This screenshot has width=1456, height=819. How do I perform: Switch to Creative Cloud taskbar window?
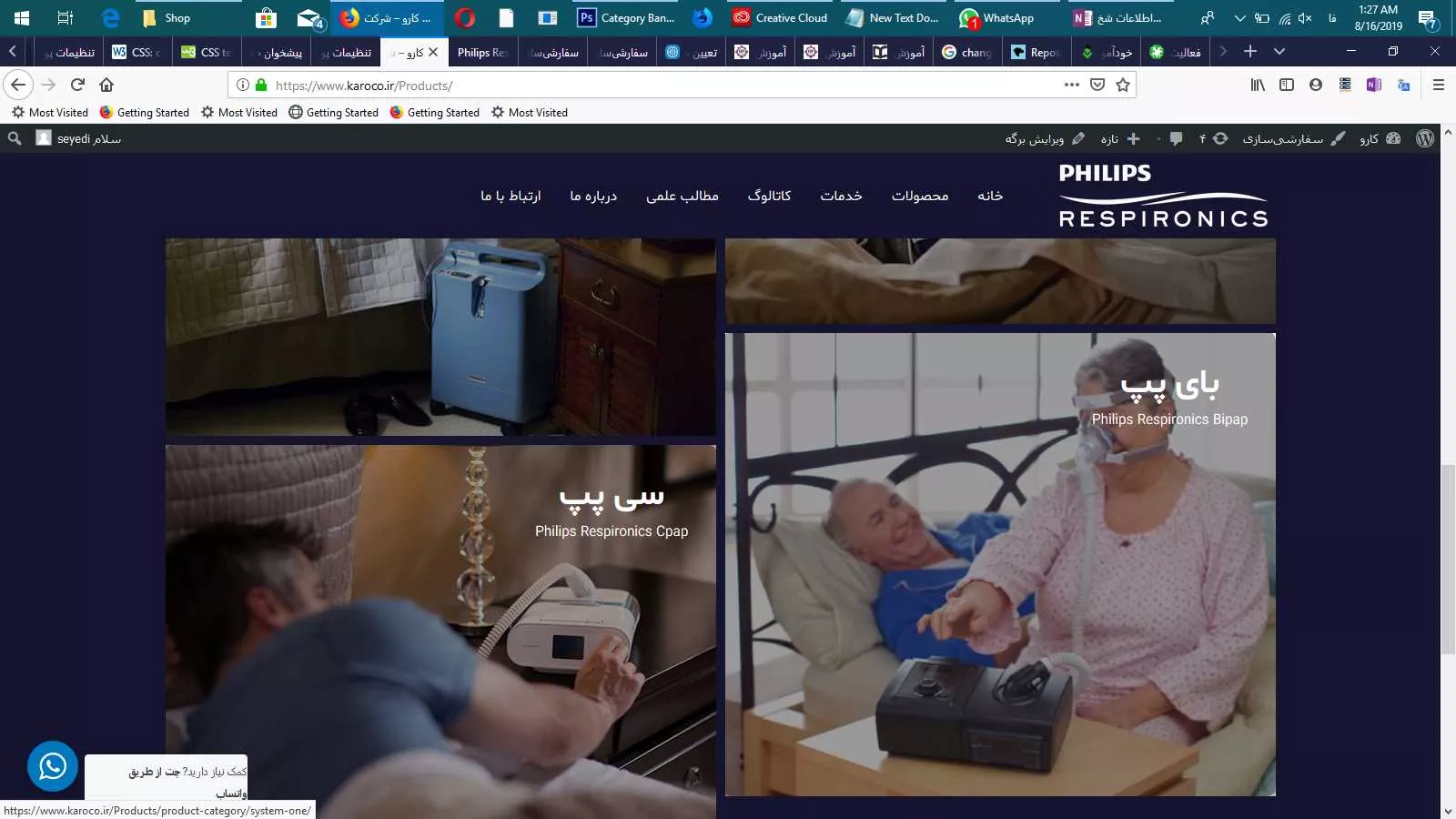point(781,17)
